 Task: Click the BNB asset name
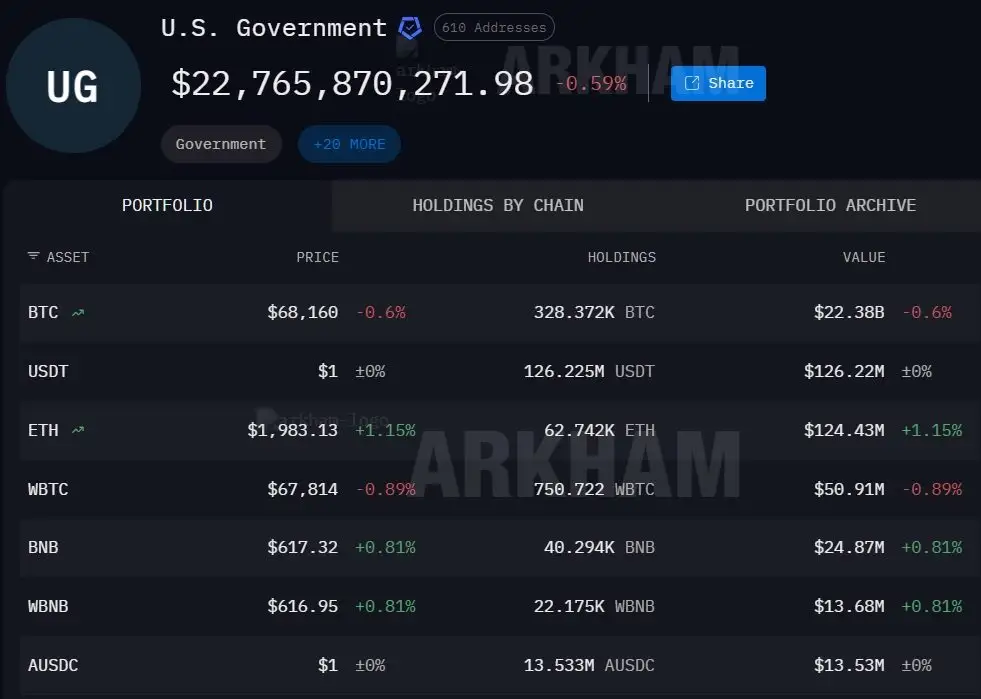point(43,548)
